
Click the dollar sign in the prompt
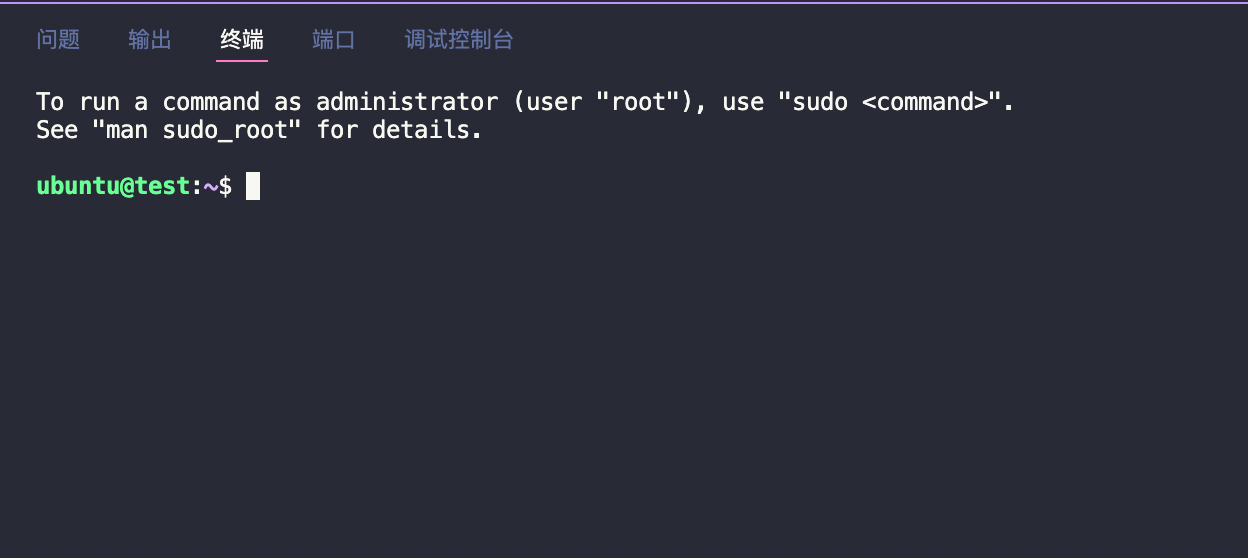pyautogui.click(x=225, y=186)
